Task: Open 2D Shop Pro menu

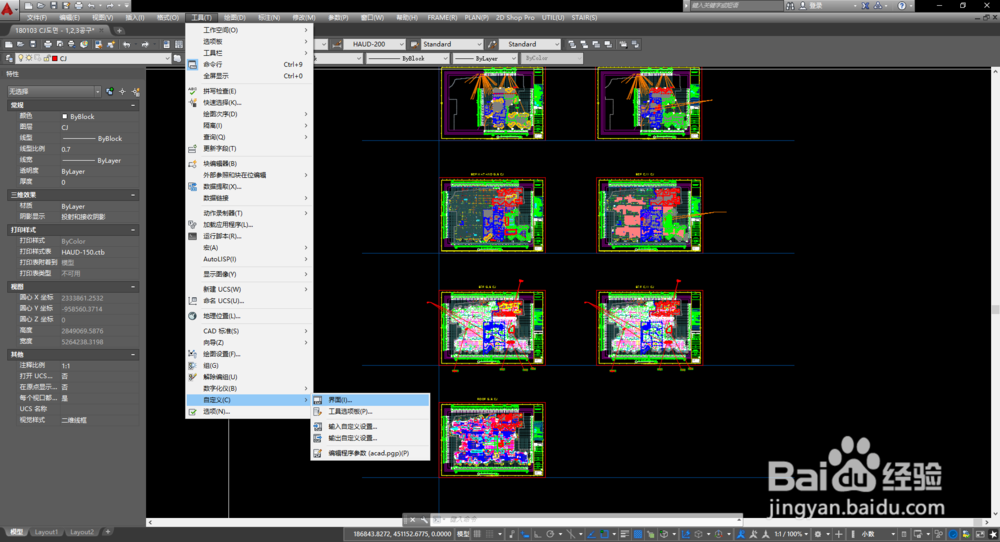Action: [515, 17]
